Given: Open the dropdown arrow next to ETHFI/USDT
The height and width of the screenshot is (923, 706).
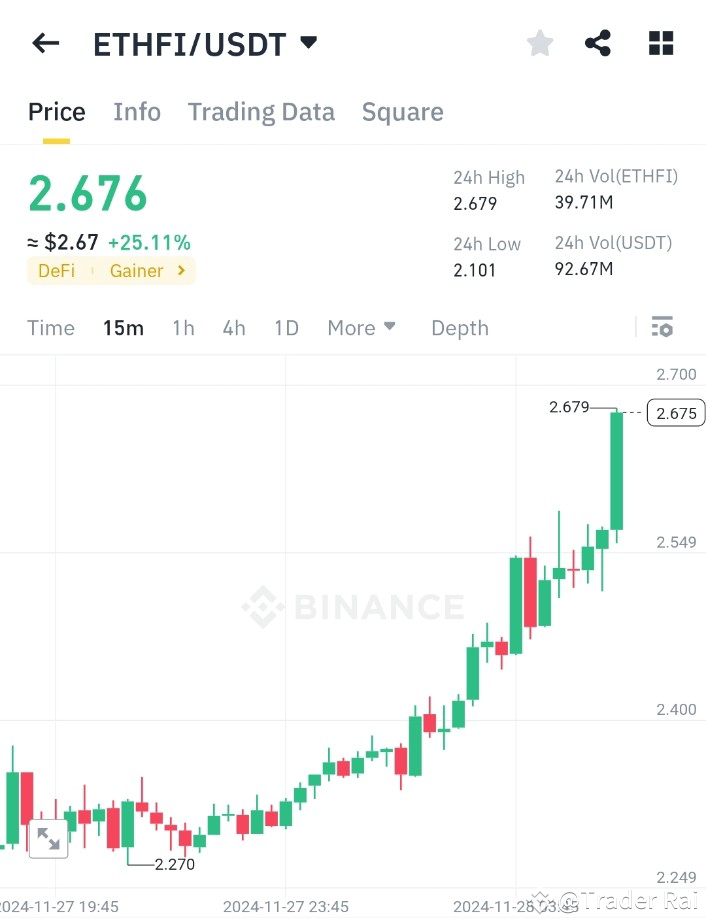Looking at the screenshot, I should point(308,42).
